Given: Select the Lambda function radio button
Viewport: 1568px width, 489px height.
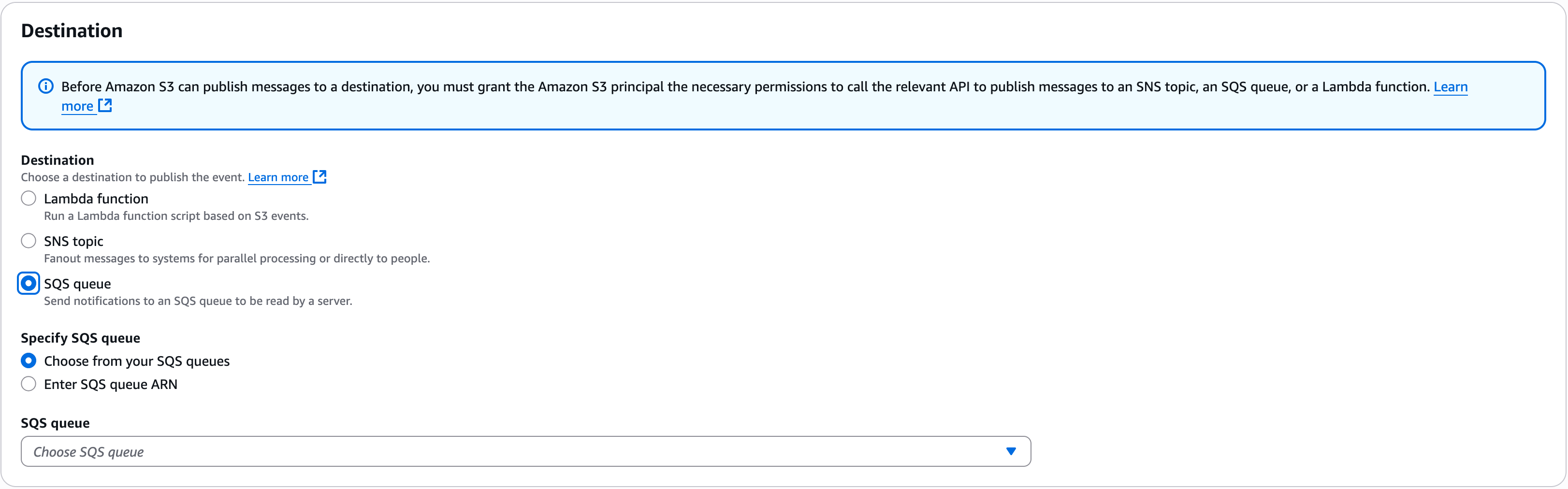Looking at the screenshot, I should [29, 199].
